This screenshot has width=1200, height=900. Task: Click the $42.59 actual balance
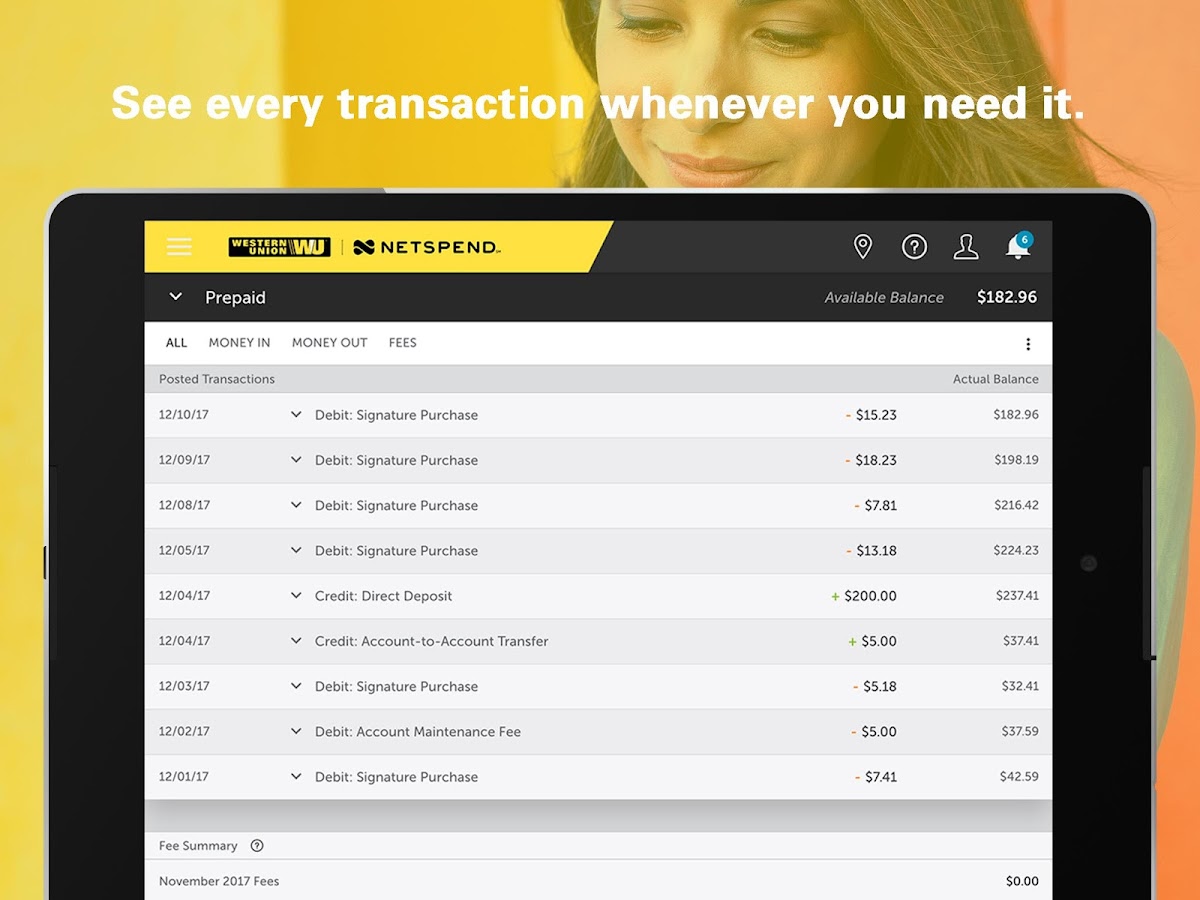coord(1019,776)
